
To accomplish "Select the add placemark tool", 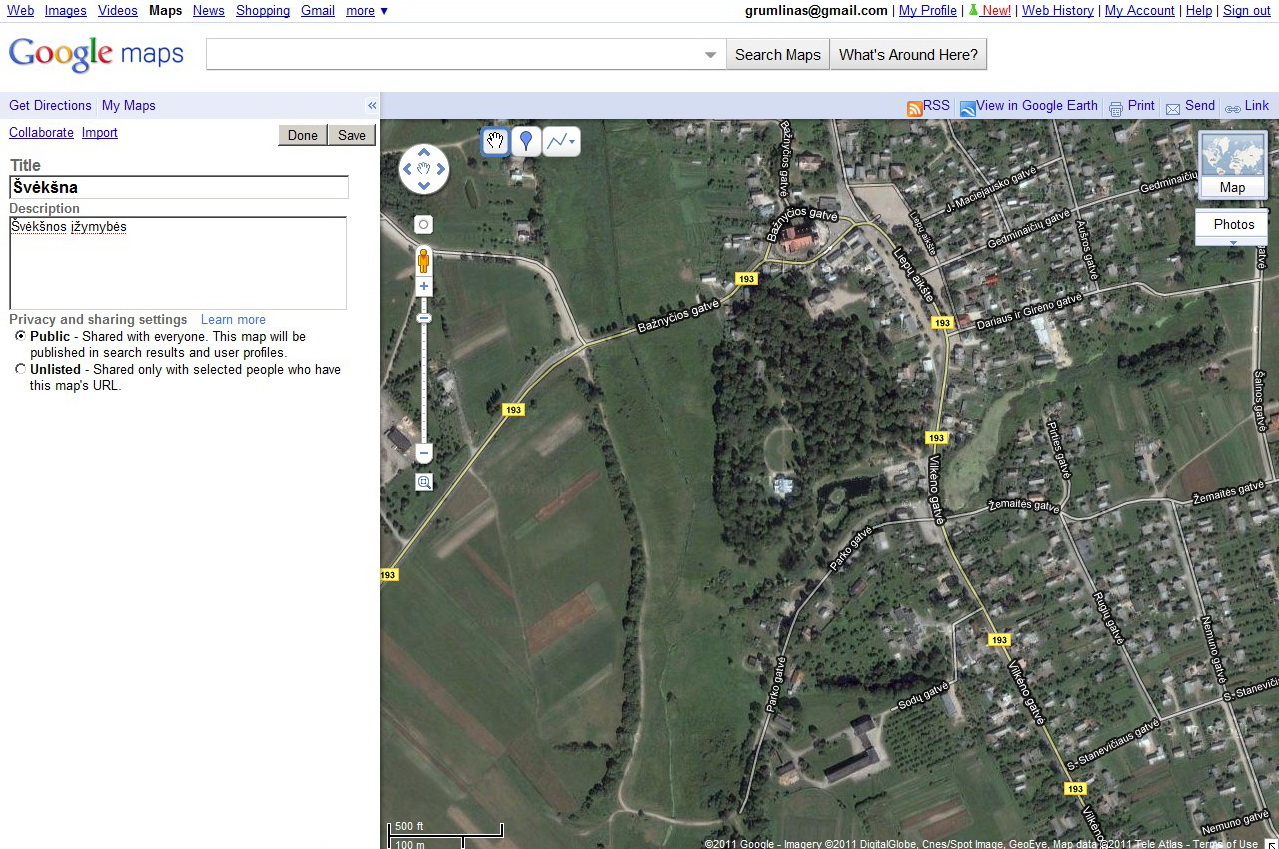I will [526, 141].
